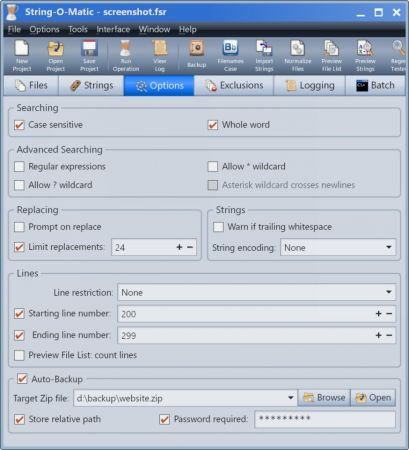This screenshot has width=409, height=450.
Task: Click the Import Strings toolbar icon
Action: pyautogui.click(x=264, y=56)
